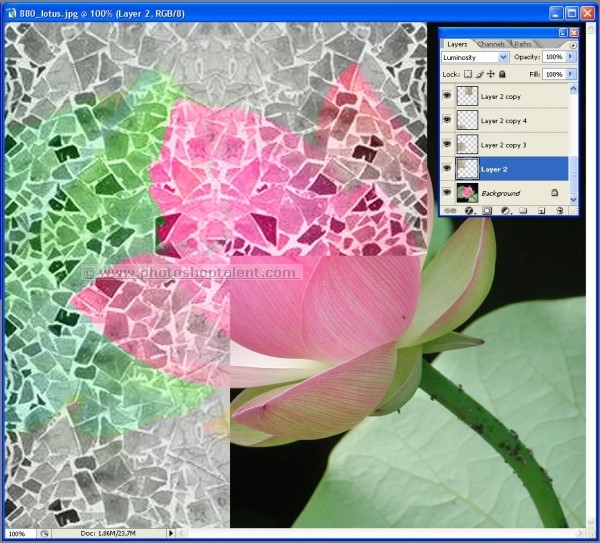Click the lock icon on Background layer
The image size is (600, 543).
(x=554, y=192)
